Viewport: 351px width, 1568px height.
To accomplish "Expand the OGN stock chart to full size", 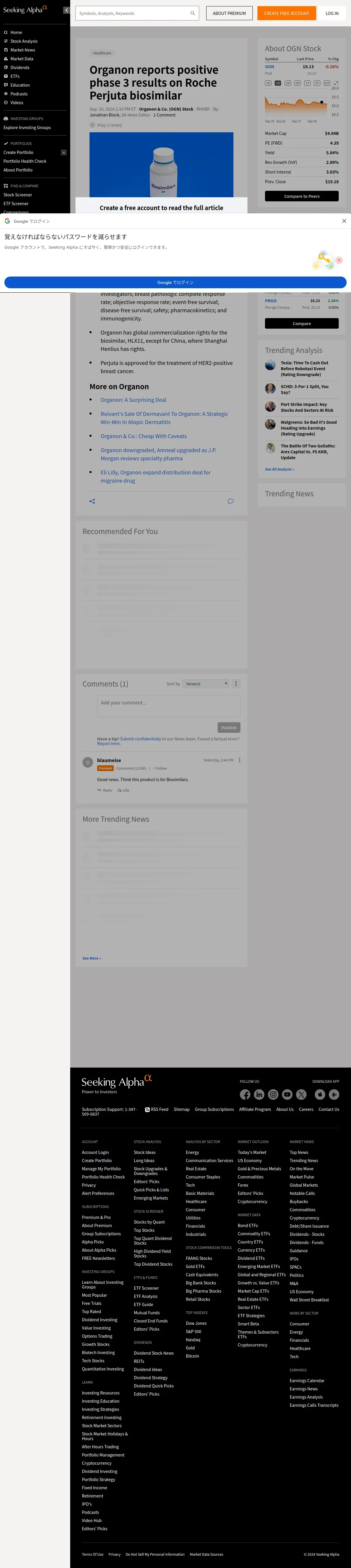I will tap(336, 83).
